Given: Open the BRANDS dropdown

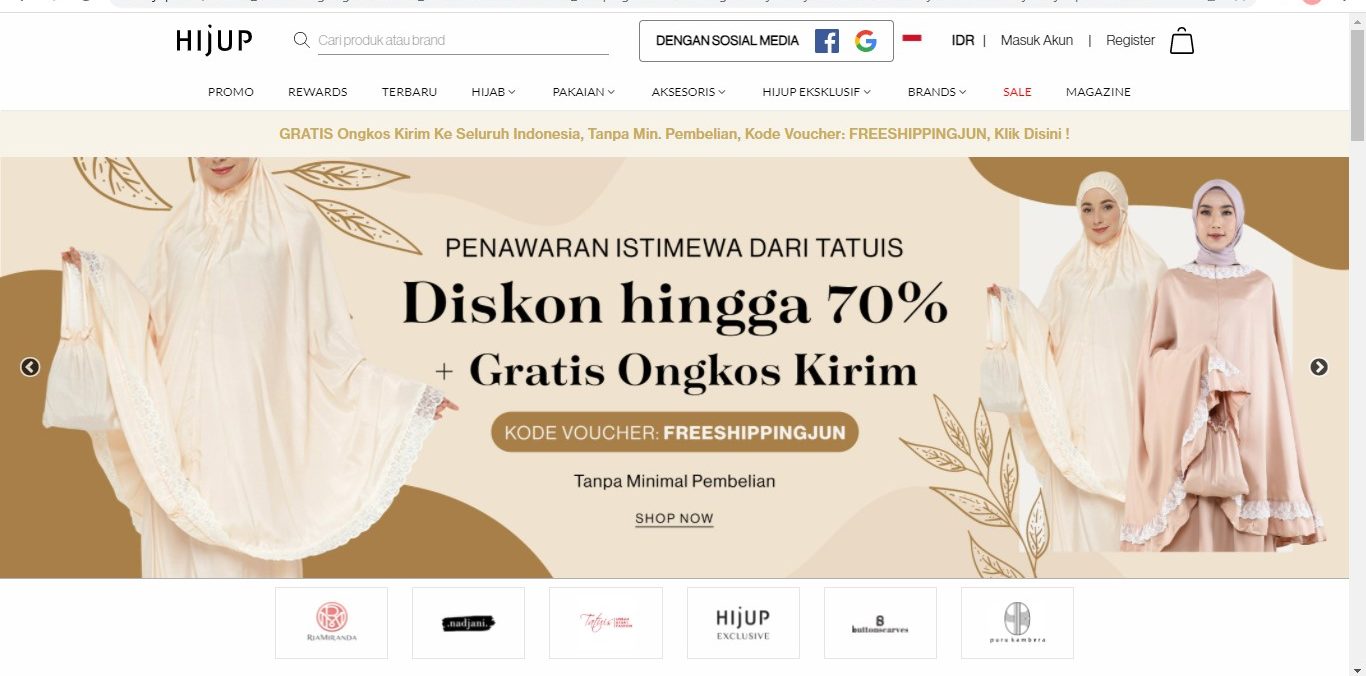Looking at the screenshot, I should (x=937, y=92).
